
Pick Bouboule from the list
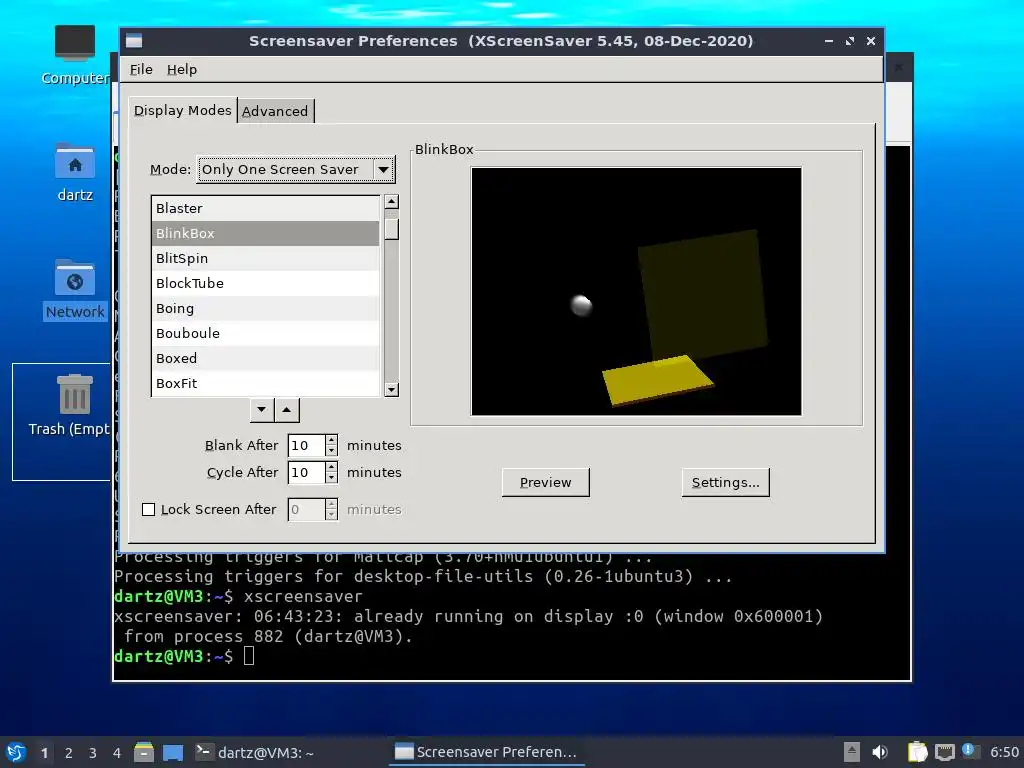[x=265, y=333]
